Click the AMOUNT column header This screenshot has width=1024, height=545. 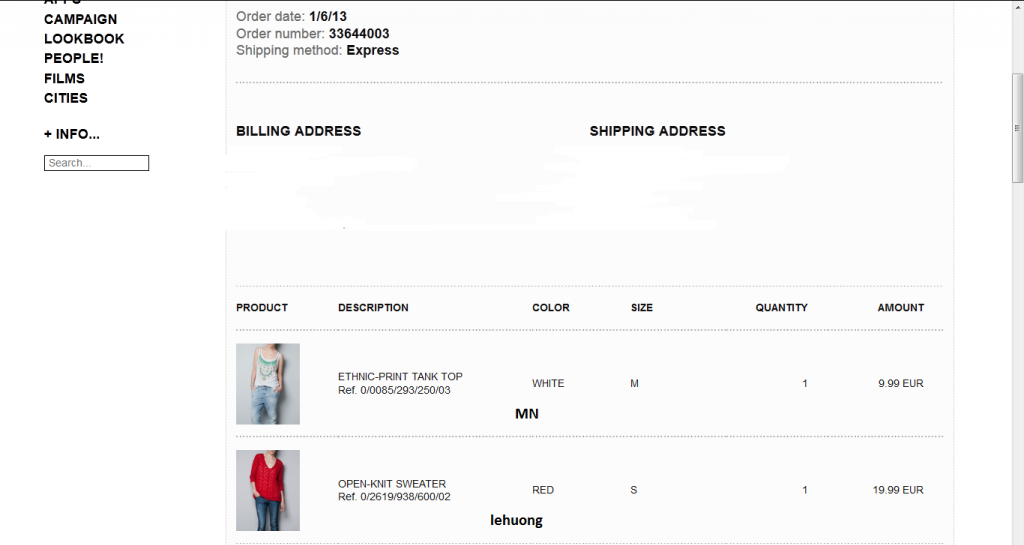[x=900, y=308]
